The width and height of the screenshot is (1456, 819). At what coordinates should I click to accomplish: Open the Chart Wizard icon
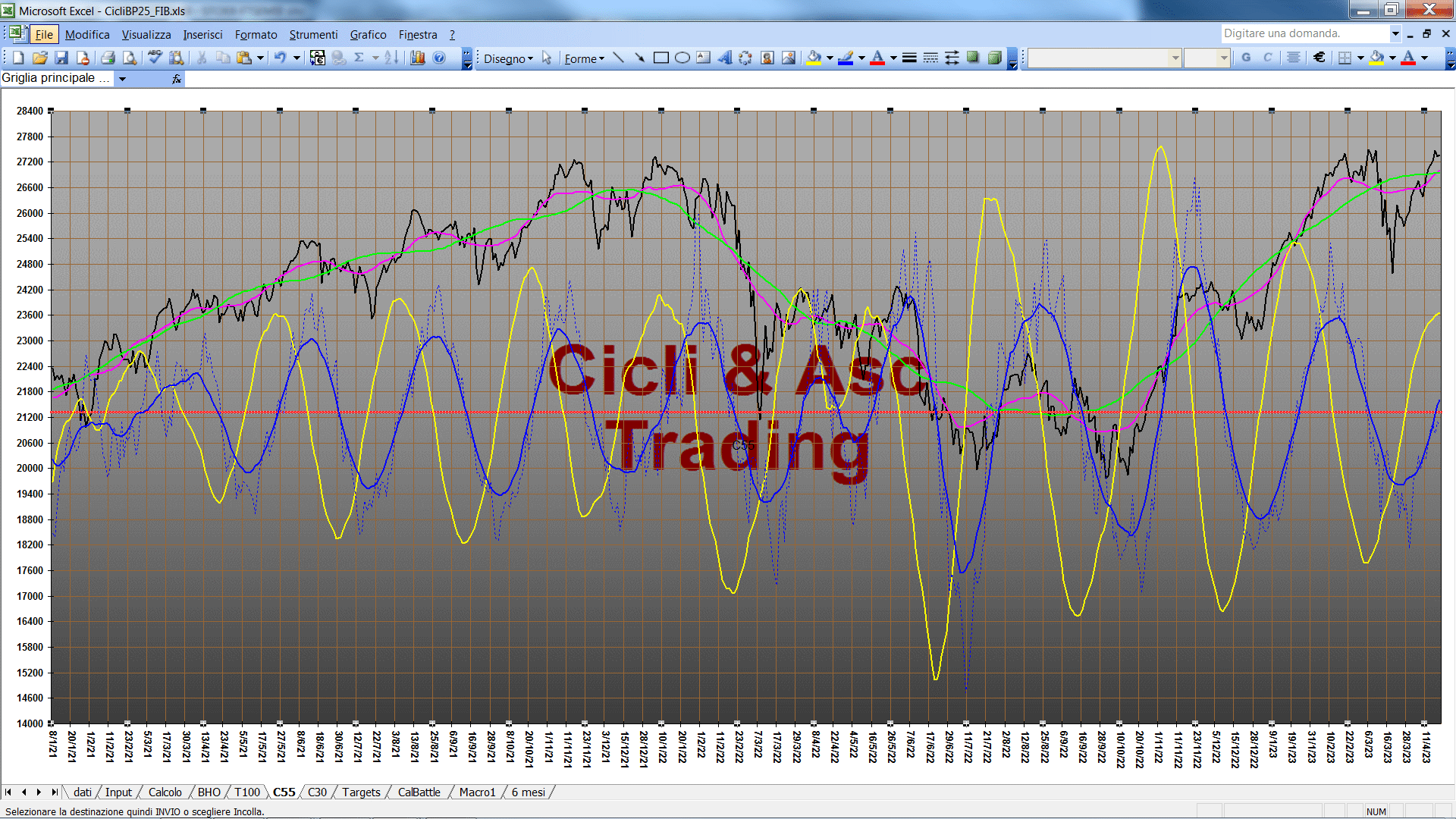(x=417, y=58)
